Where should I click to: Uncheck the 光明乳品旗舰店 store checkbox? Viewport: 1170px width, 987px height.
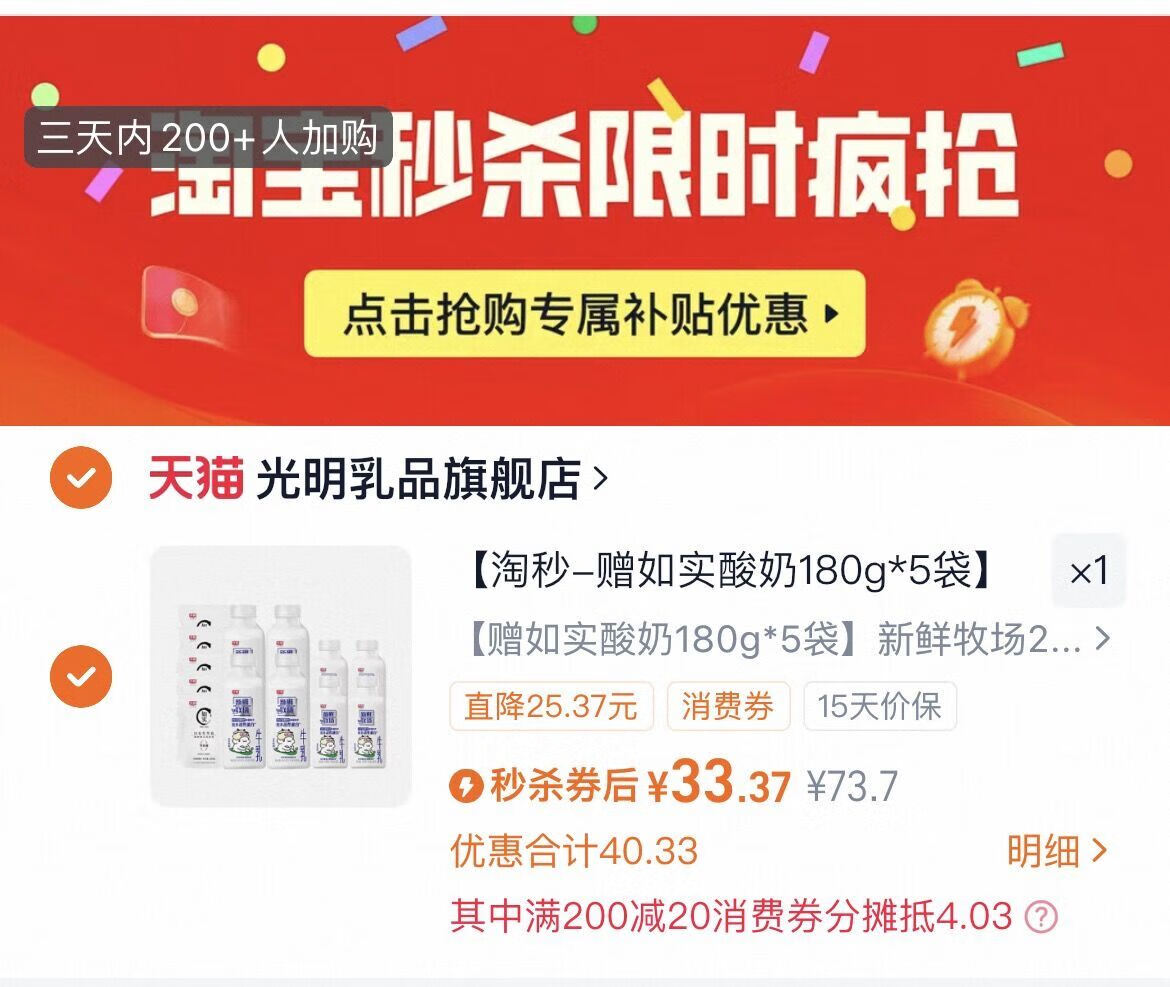[81, 477]
